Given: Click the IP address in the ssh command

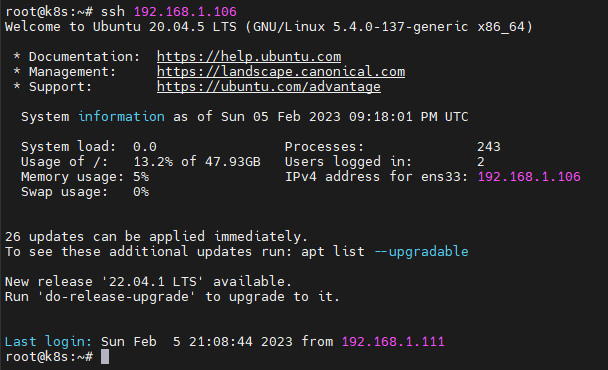Looking at the screenshot, I should pos(185,12).
